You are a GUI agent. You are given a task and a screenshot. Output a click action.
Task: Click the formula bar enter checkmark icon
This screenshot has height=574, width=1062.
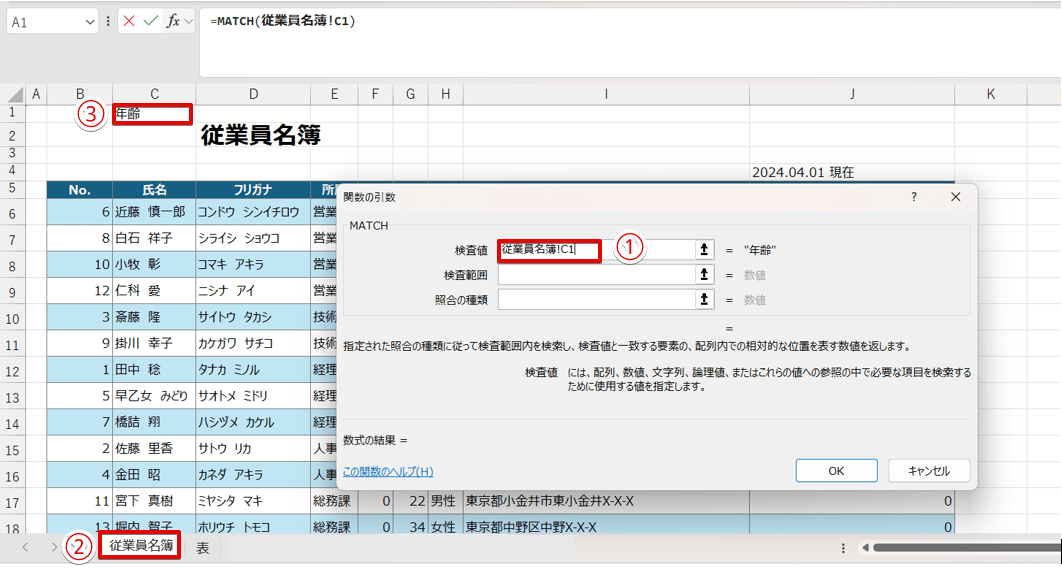click(150, 21)
